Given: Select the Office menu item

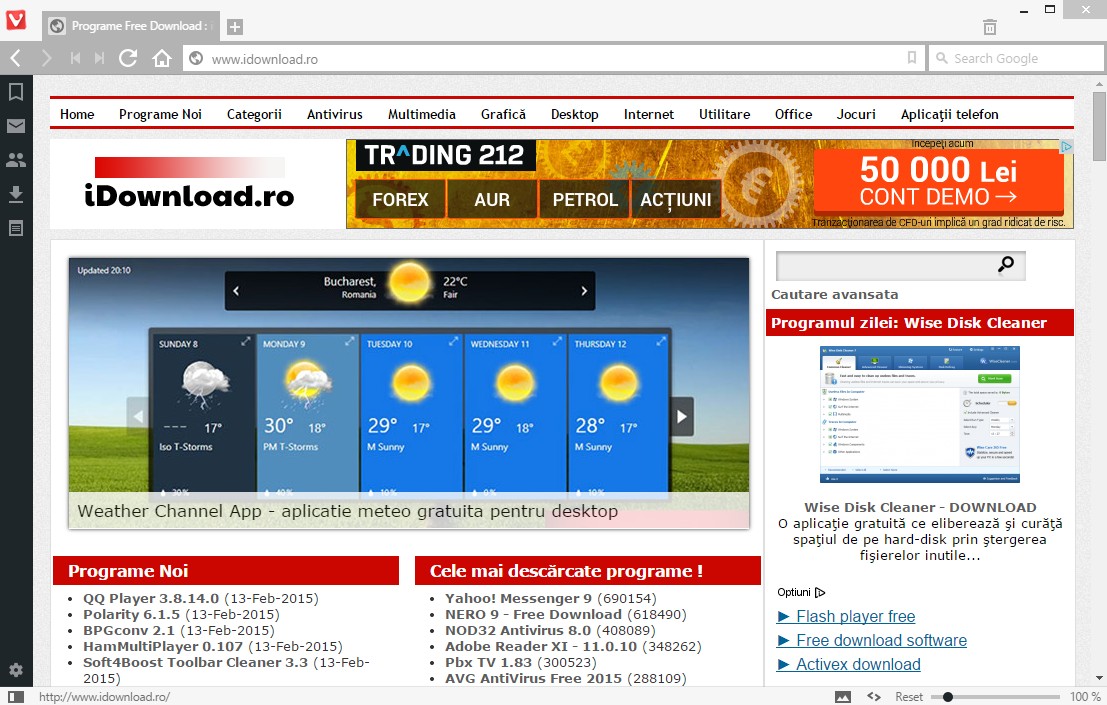Looking at the screenshot, I should 794,114.
